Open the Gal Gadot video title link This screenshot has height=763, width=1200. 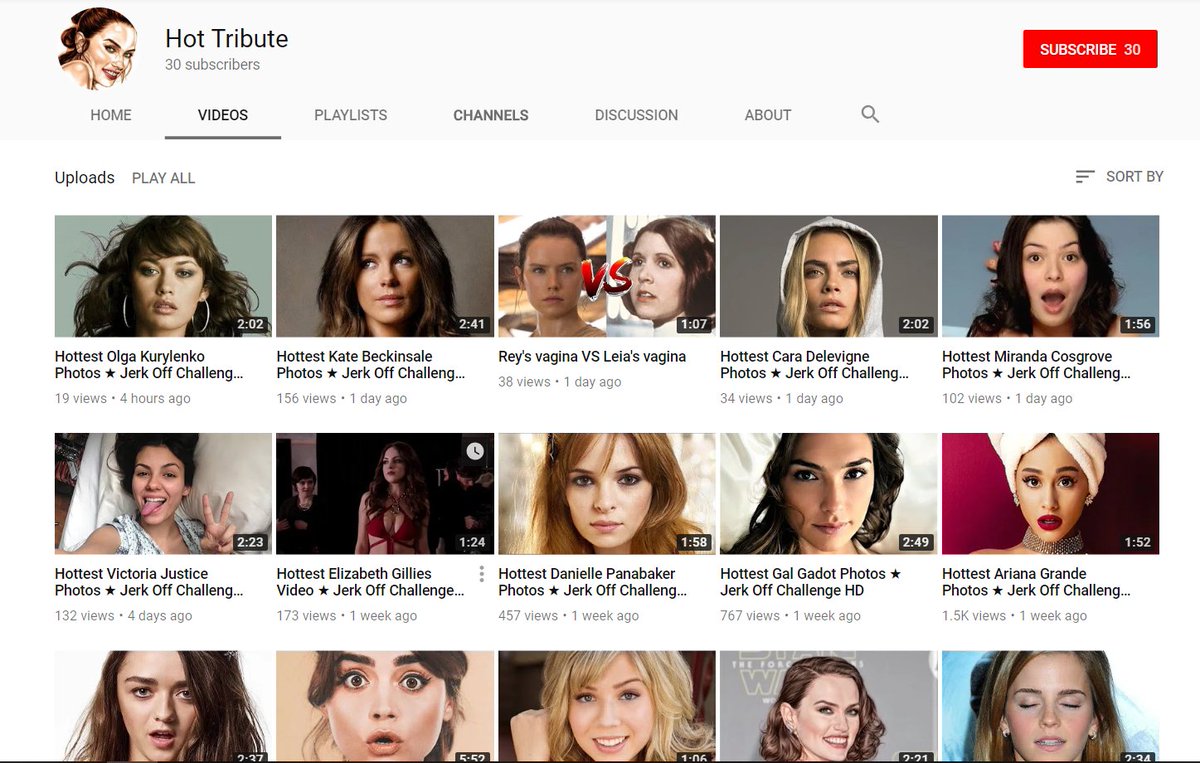[x=810, y=582]
